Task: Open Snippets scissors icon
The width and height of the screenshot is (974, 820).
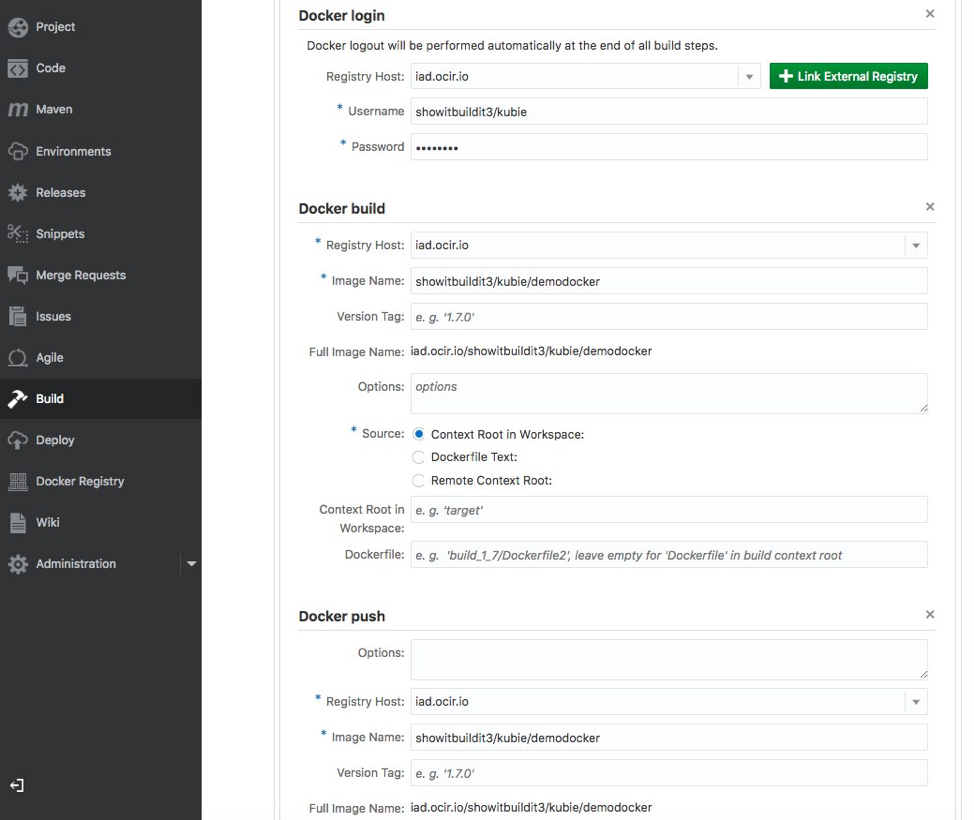Action: [17, 234]
